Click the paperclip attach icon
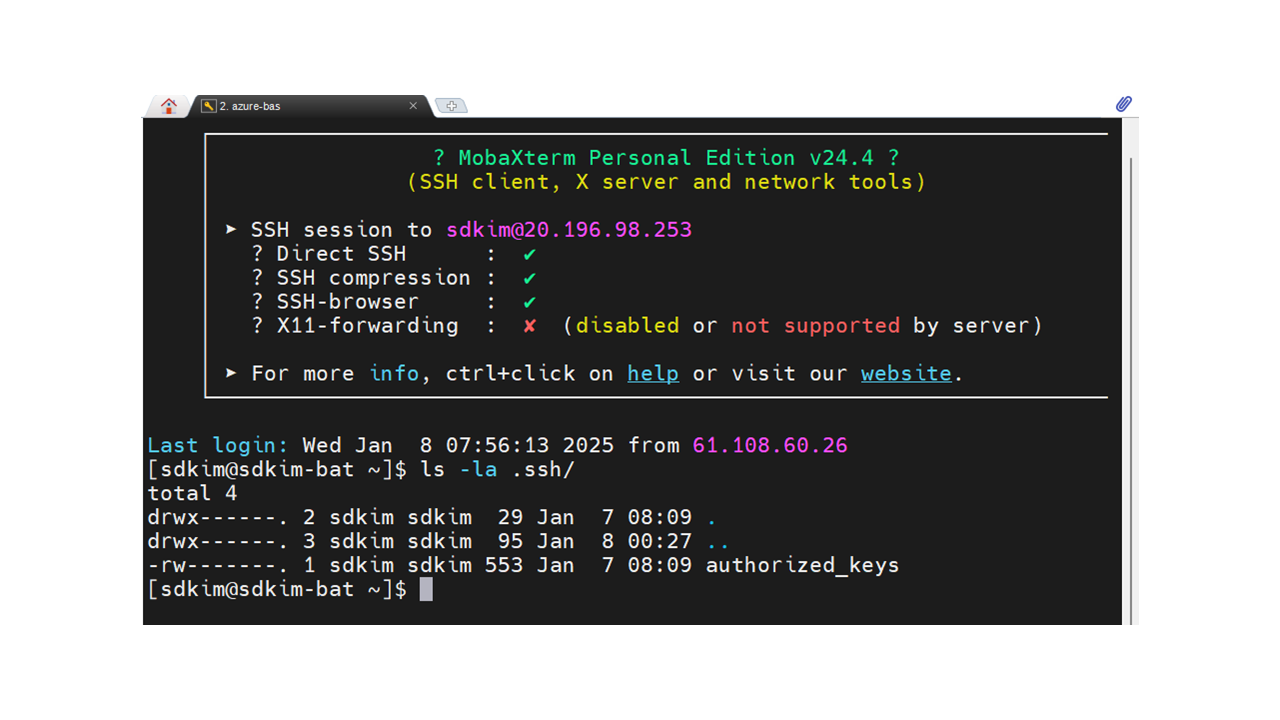 (x=1123, y=104)
